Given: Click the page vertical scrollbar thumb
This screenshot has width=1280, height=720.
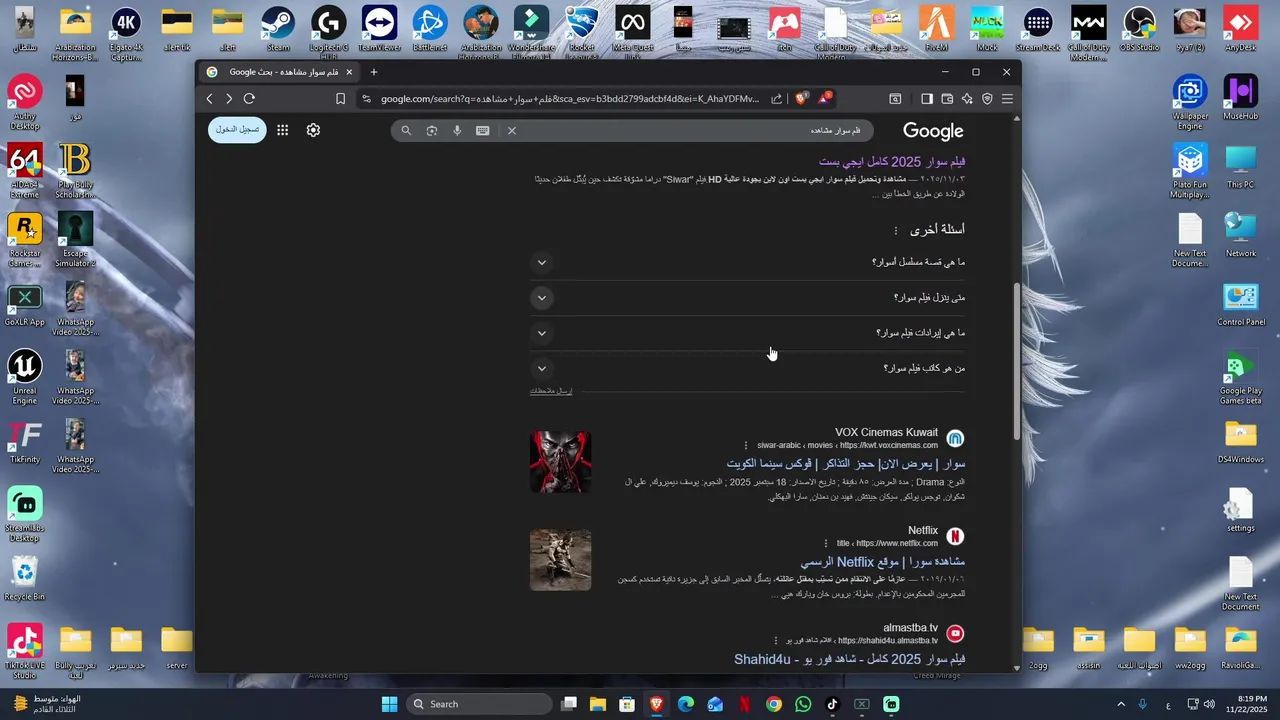Looking at the screenshot, I should coord(1017,360).
